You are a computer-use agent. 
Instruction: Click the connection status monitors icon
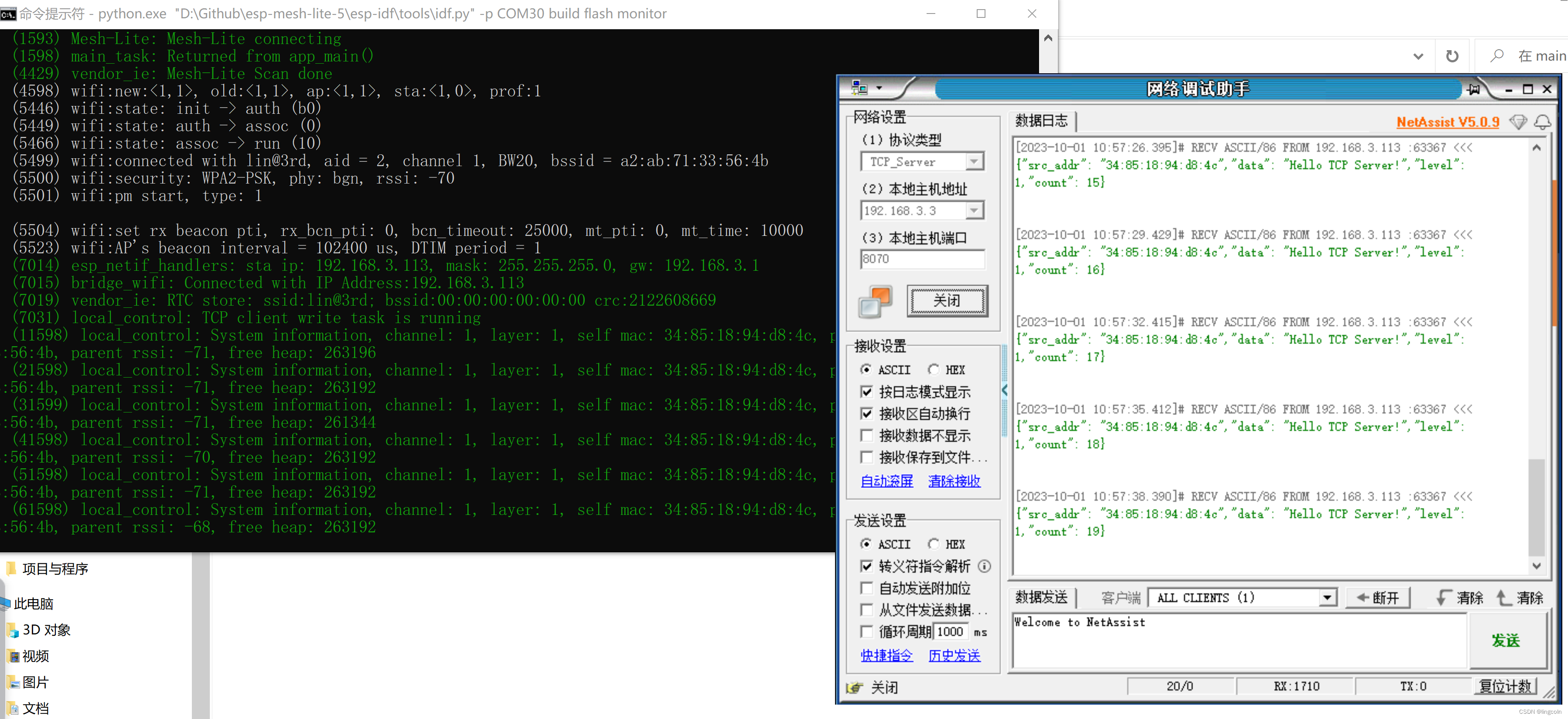coord(875,301)
